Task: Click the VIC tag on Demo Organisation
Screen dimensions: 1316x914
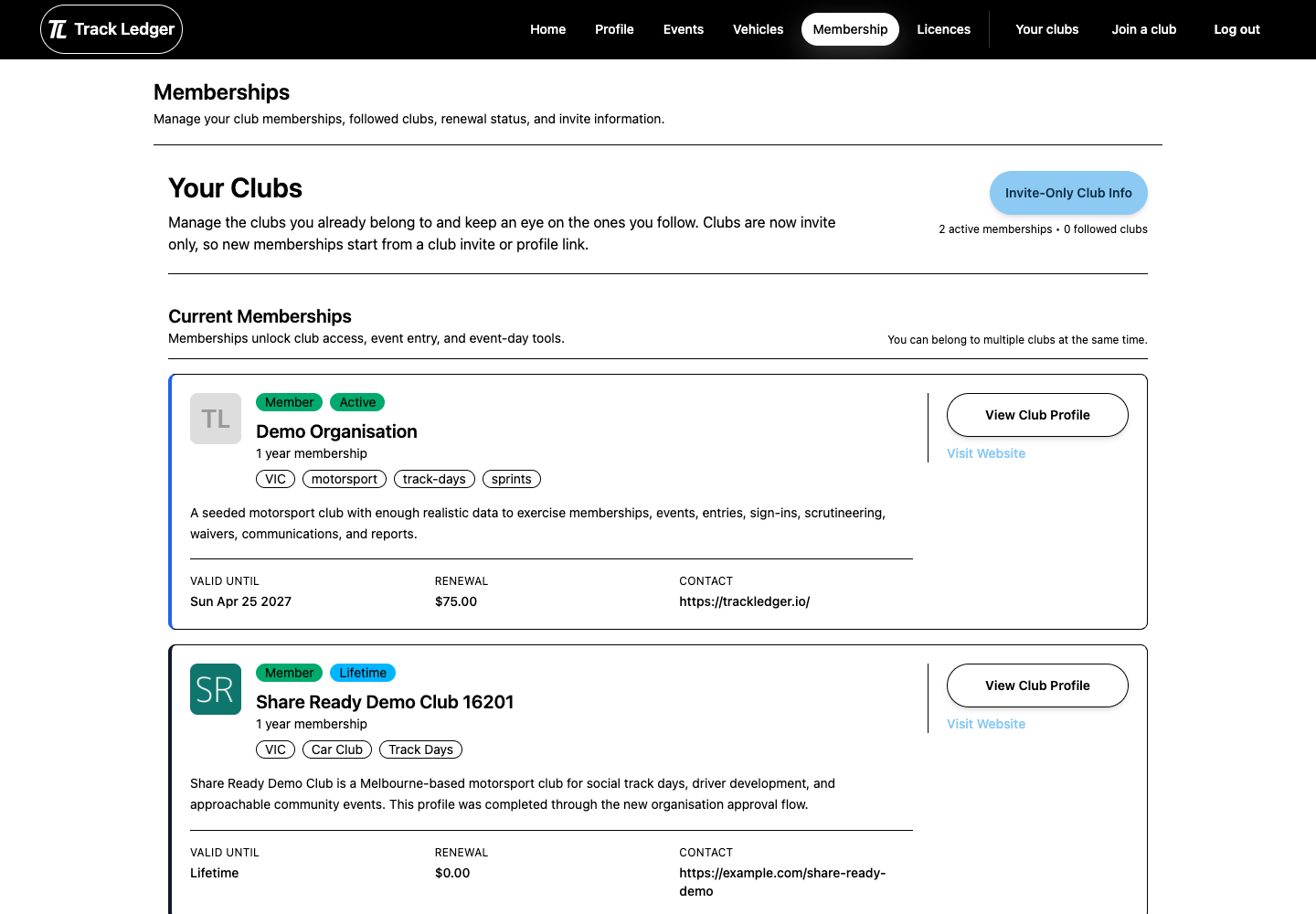Action: pos(275,479)
